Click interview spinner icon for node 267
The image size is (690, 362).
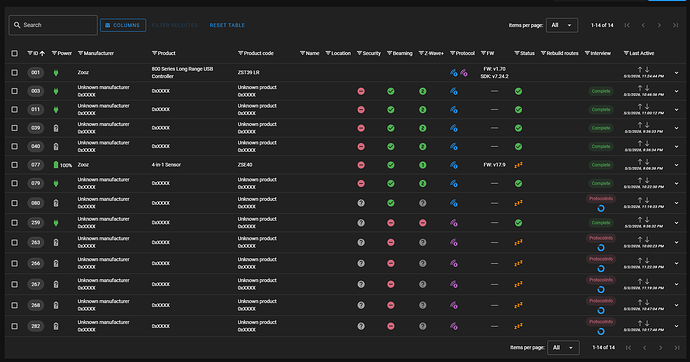click(601, 289)
